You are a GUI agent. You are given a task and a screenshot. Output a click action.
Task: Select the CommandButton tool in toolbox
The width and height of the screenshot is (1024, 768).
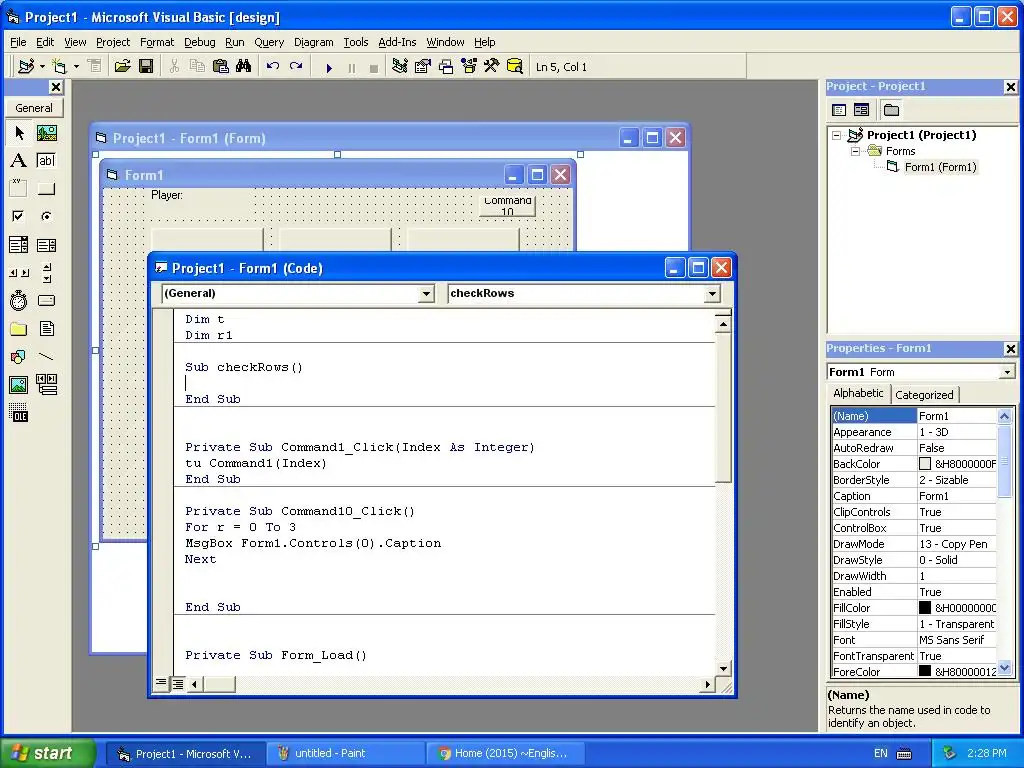point(46,189)
